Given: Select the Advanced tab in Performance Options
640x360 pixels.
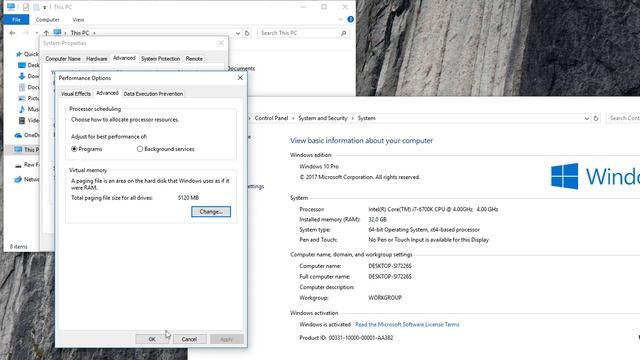Looking at the screenshot, I should (x=107, y=93).
